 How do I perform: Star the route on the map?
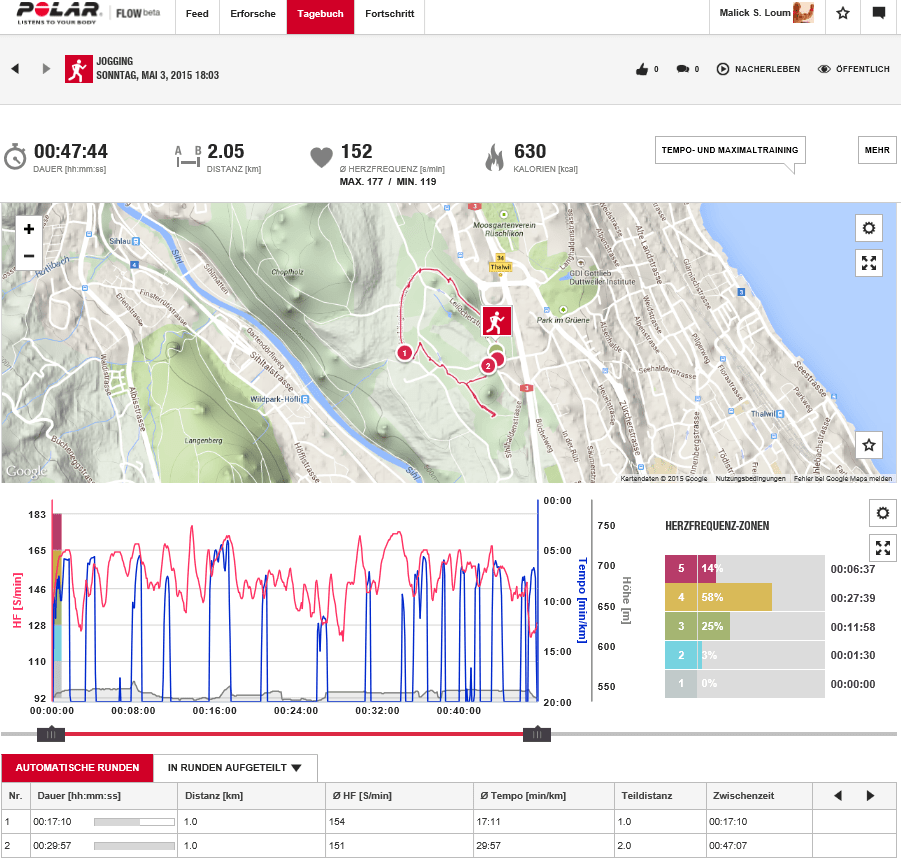tap(868, 444)
